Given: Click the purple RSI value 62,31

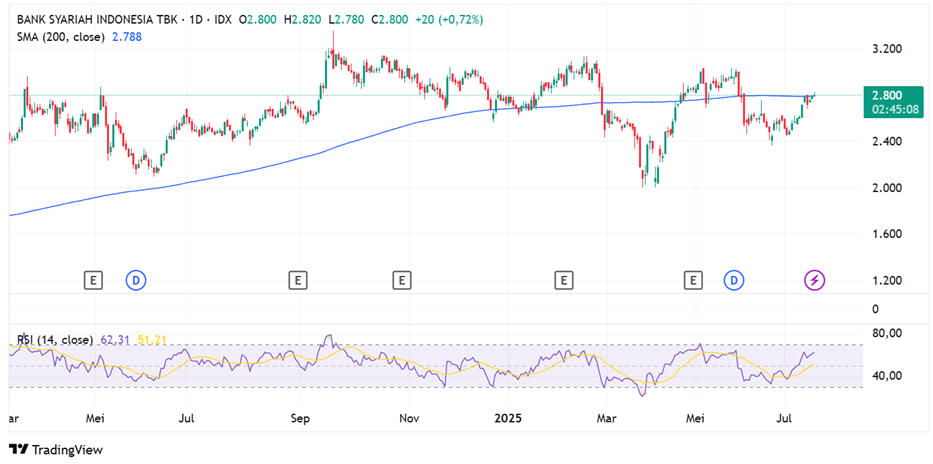Looking at the screenshot, I should 116,340.
